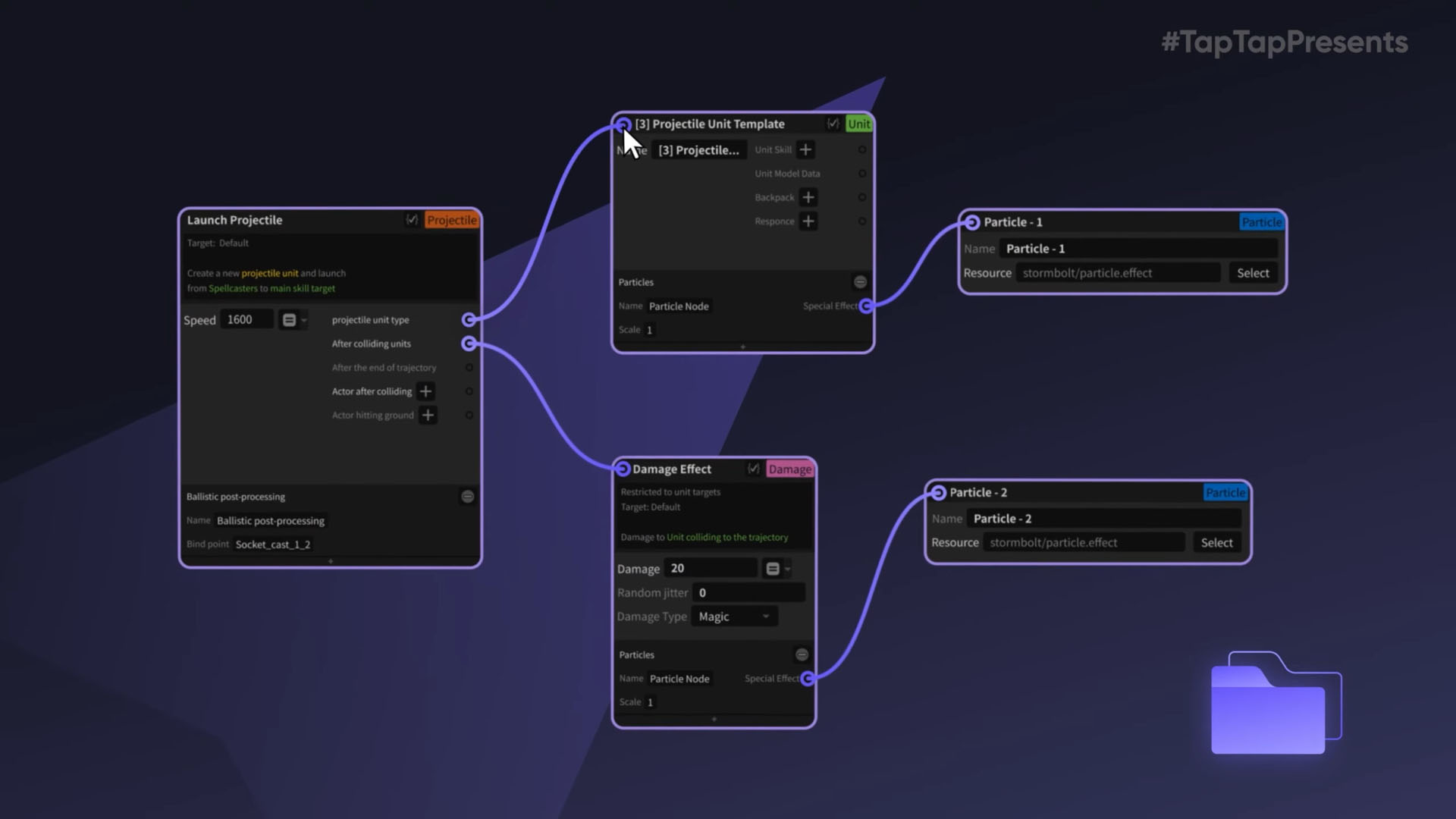Image resolution: width=1456 pixels, height=819 pixels.
Task: Add Actor after colliding via plus icon
Action: (x=425, y=391)
